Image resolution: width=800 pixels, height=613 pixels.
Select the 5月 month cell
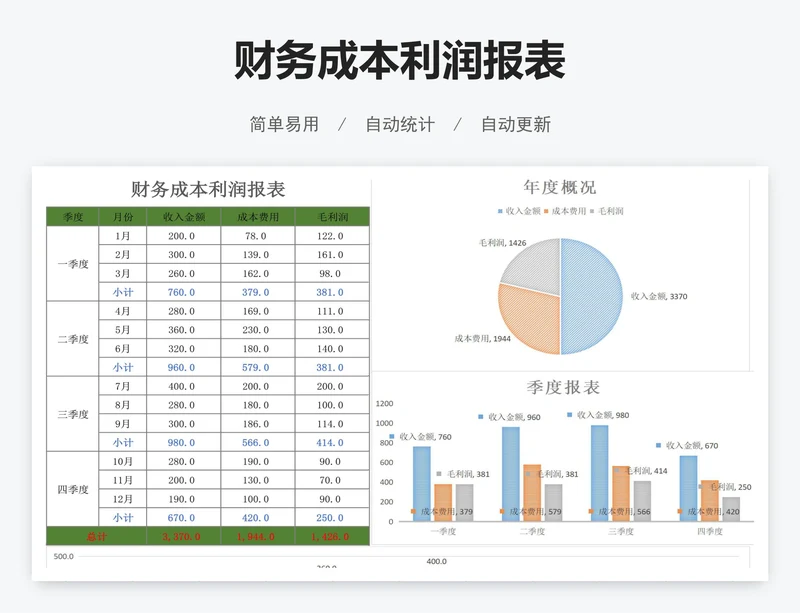[x=122, y=330]
